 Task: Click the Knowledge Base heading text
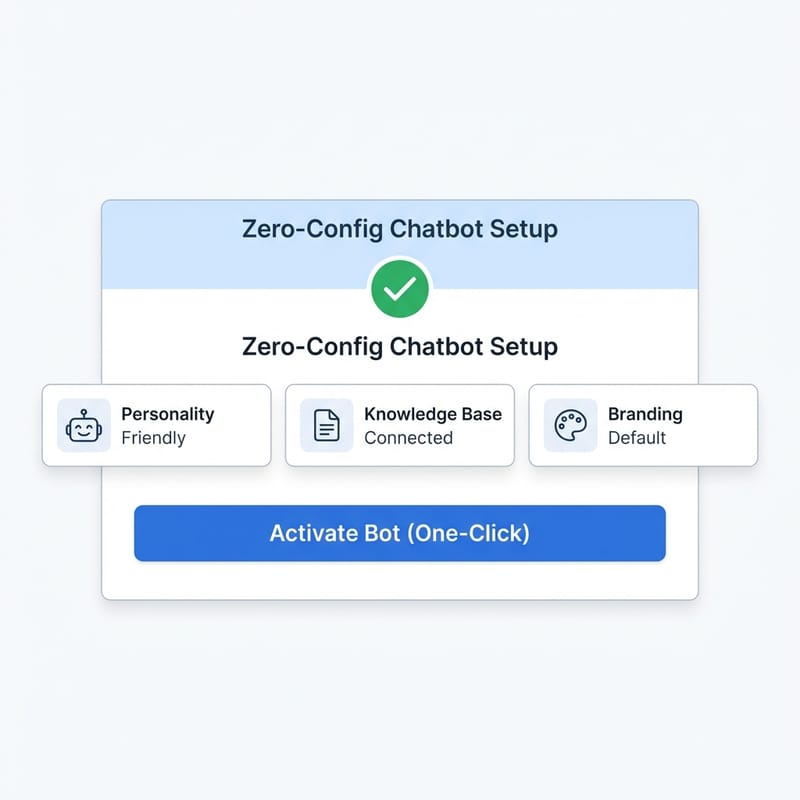coord(433,413)
